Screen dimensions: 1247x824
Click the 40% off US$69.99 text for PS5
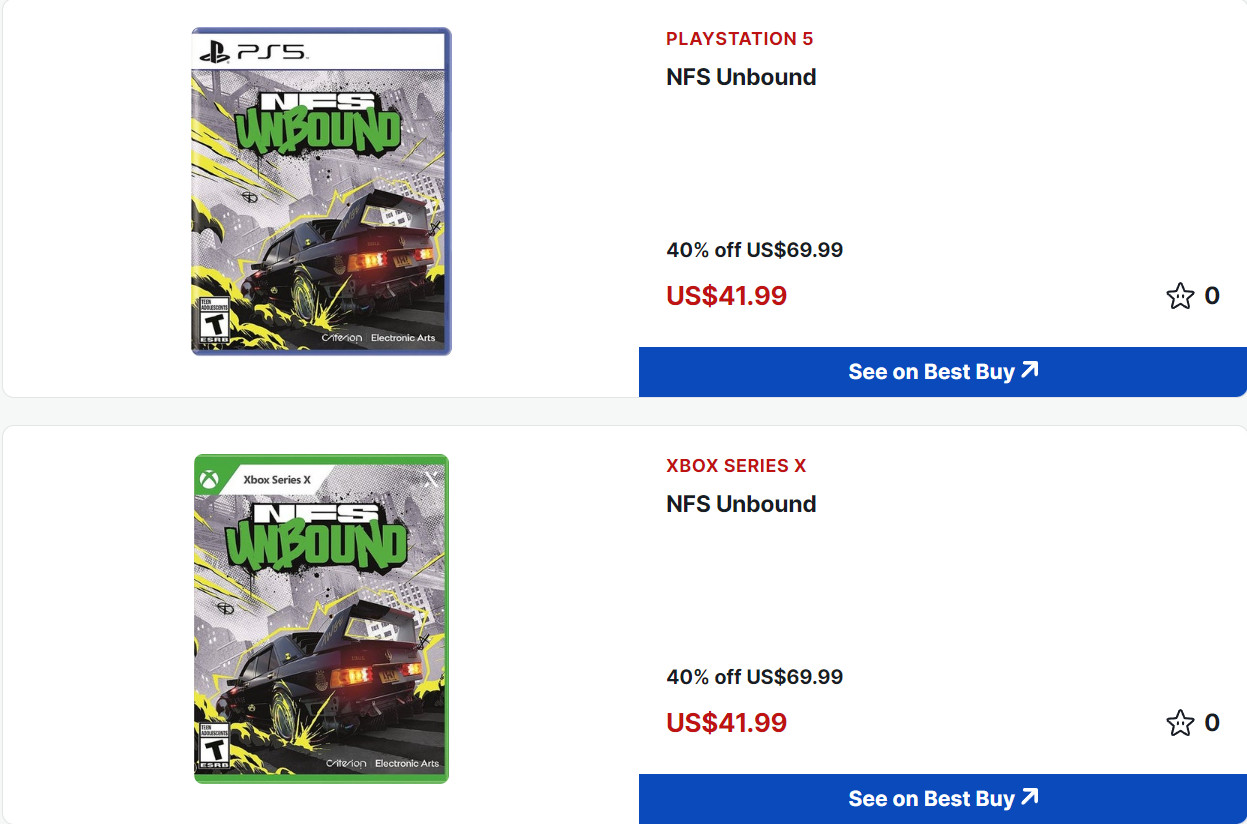coord(754,250)
